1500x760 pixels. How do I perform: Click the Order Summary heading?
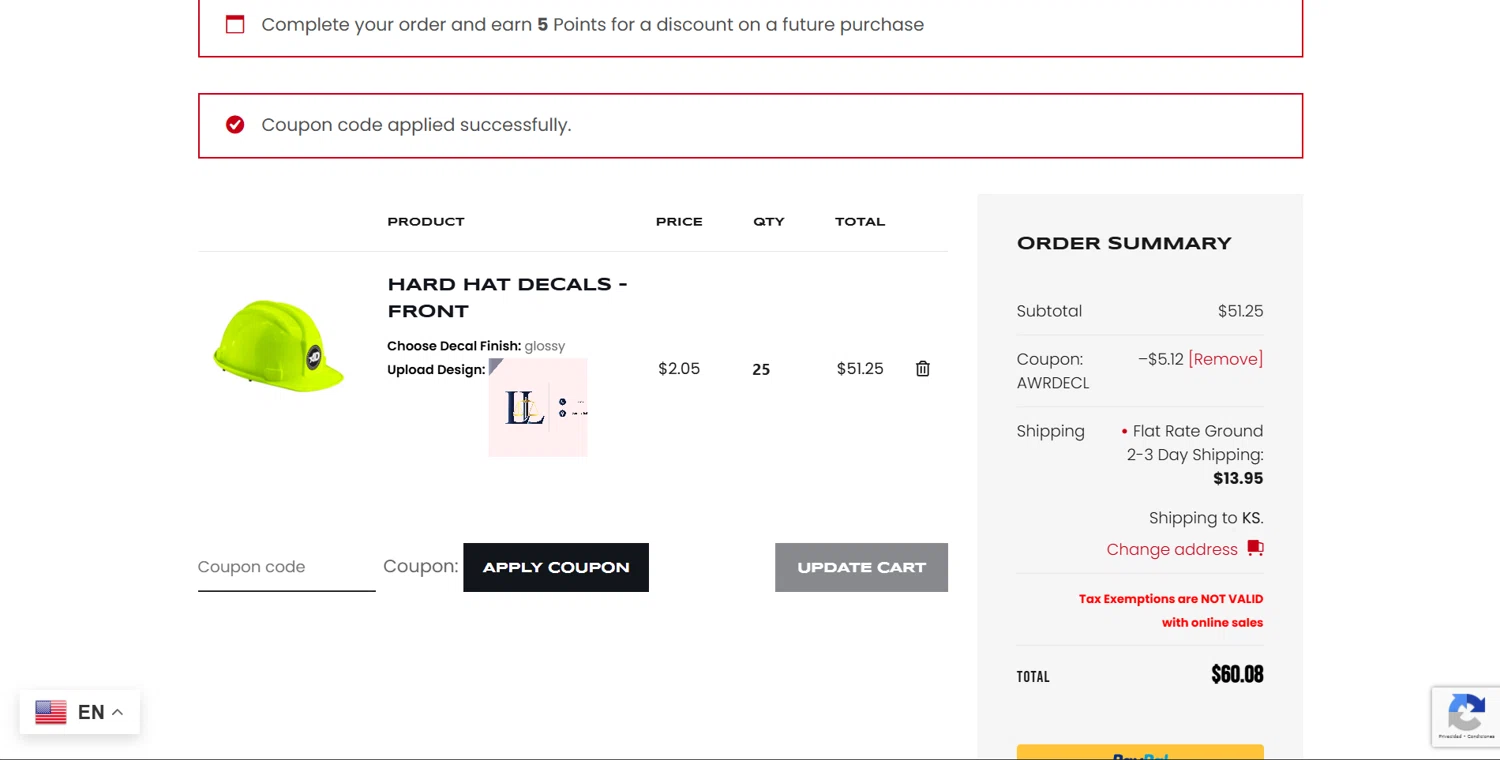pyautogui.click(x=1124, y=243)
